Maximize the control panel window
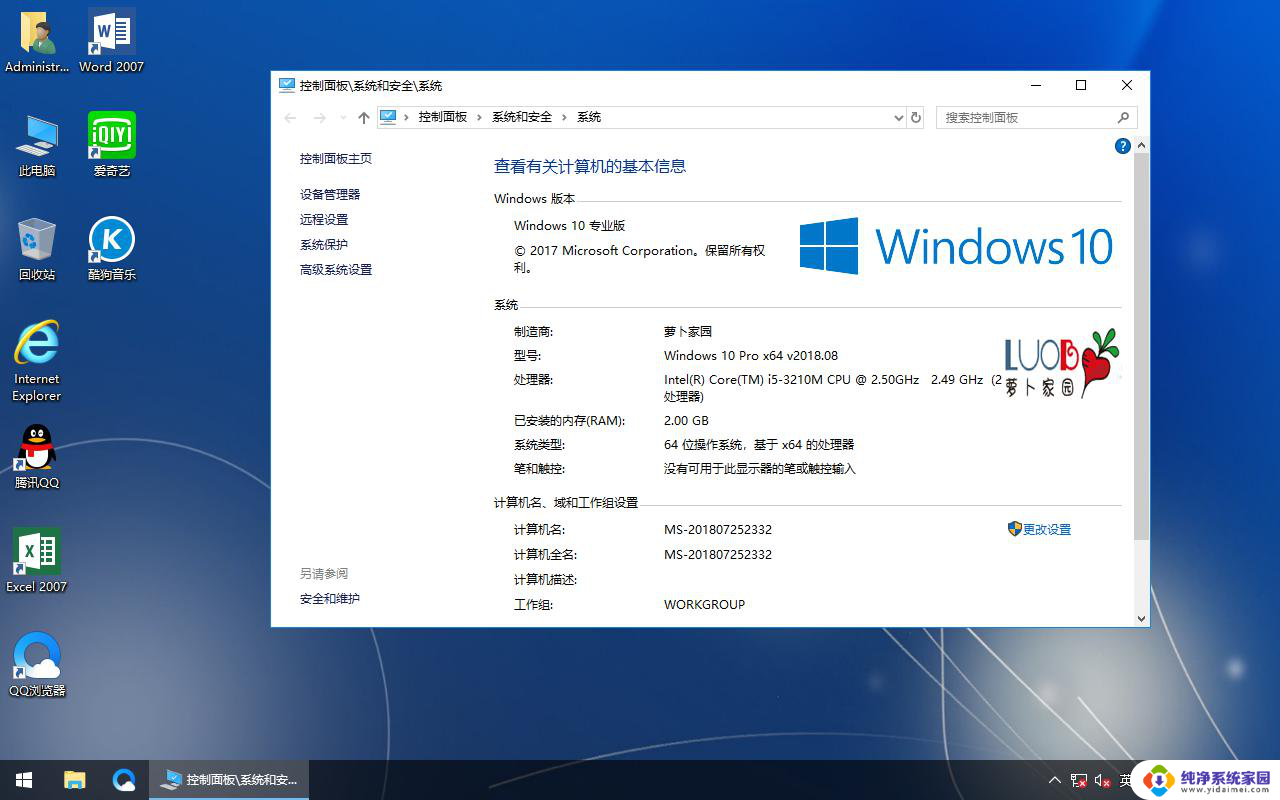1280x800 pixels. coord(1081,86)
